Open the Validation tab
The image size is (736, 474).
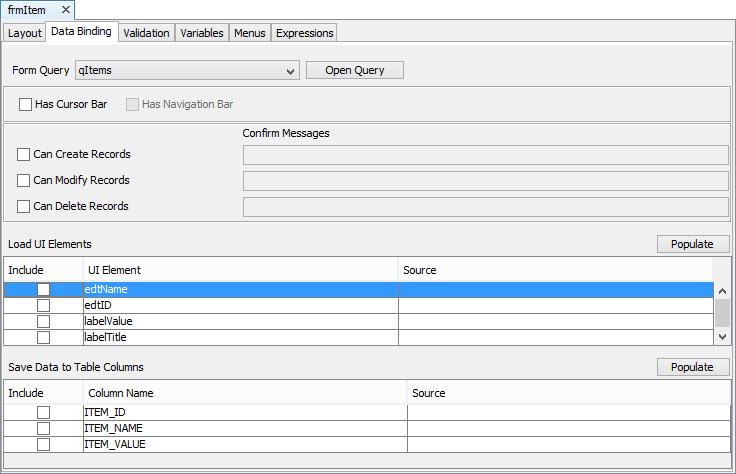pyautogui.click(x=146, y=33)
